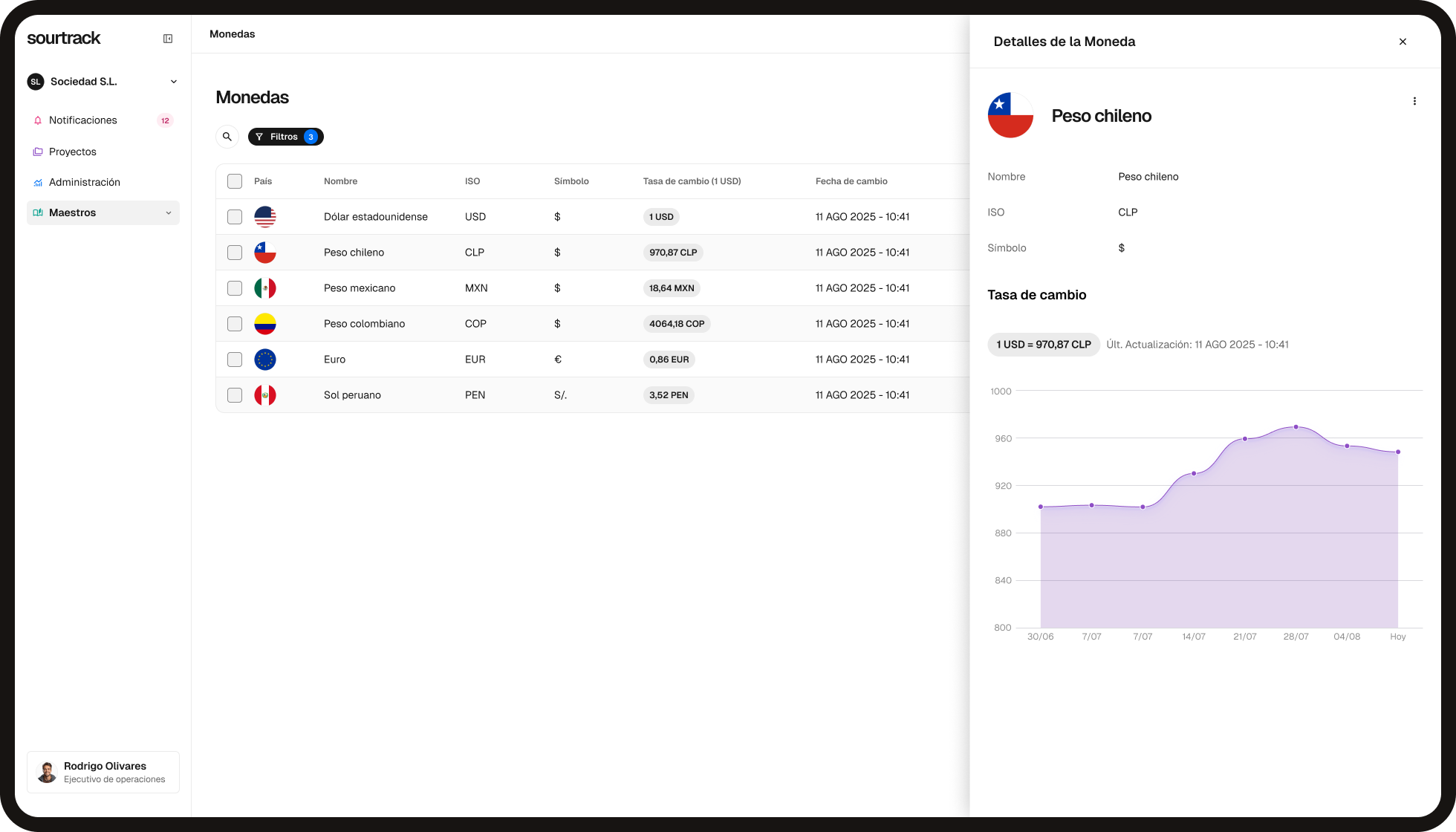Click the Chilean flag icon in the panel header

[1010, 115]
